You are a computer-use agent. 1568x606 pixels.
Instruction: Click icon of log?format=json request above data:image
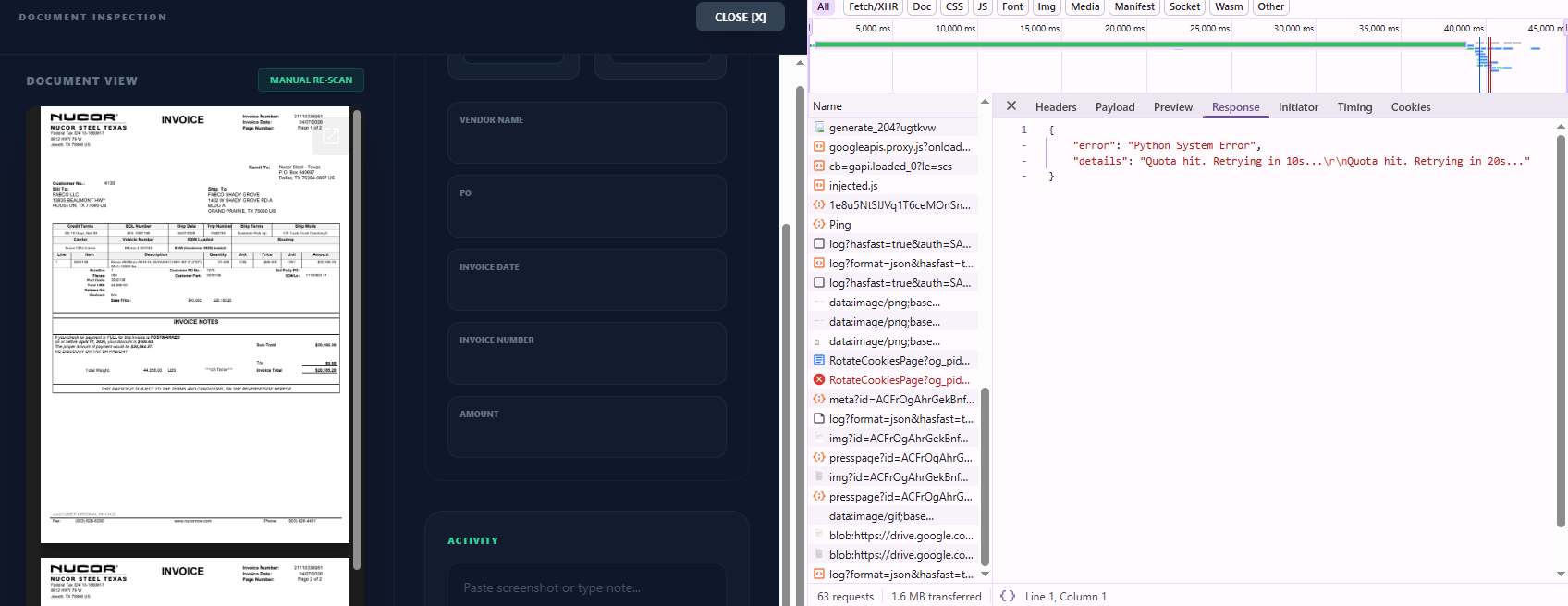819,264
